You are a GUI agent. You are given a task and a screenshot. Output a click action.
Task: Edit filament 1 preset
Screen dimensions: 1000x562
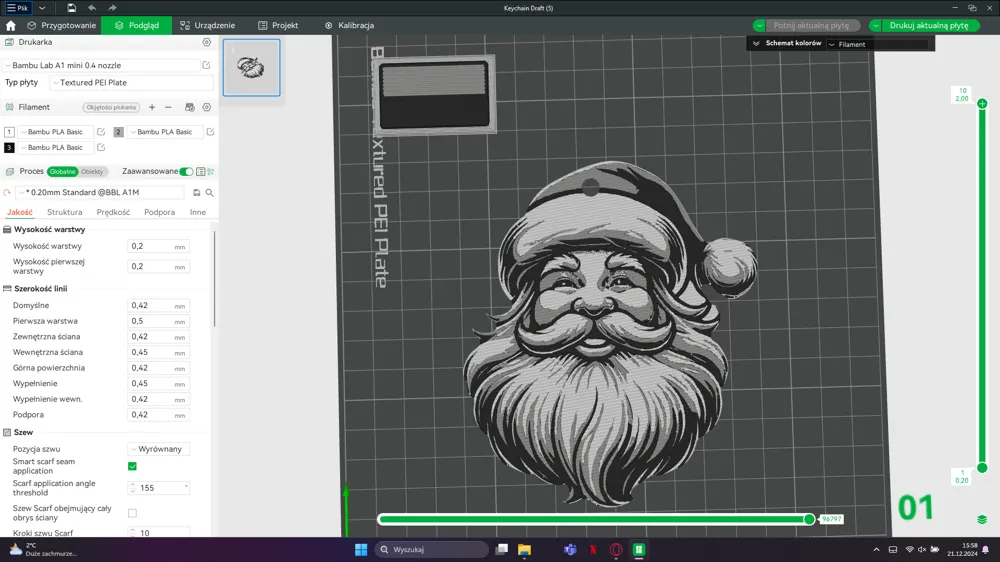coord(101,132)
